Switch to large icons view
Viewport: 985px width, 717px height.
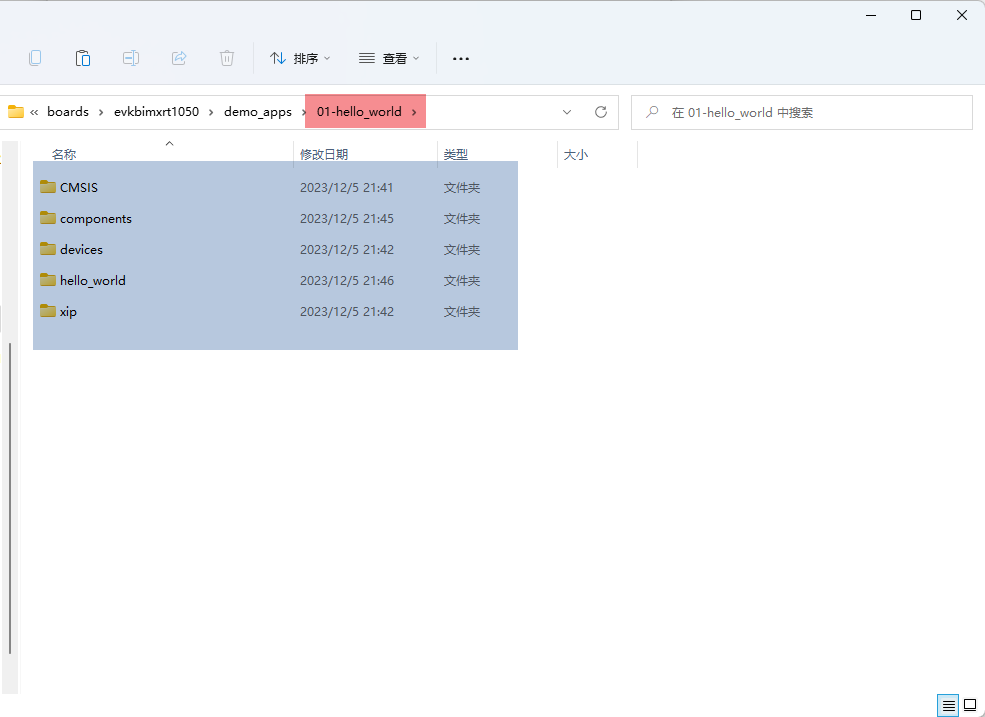(x=971, y=705)
